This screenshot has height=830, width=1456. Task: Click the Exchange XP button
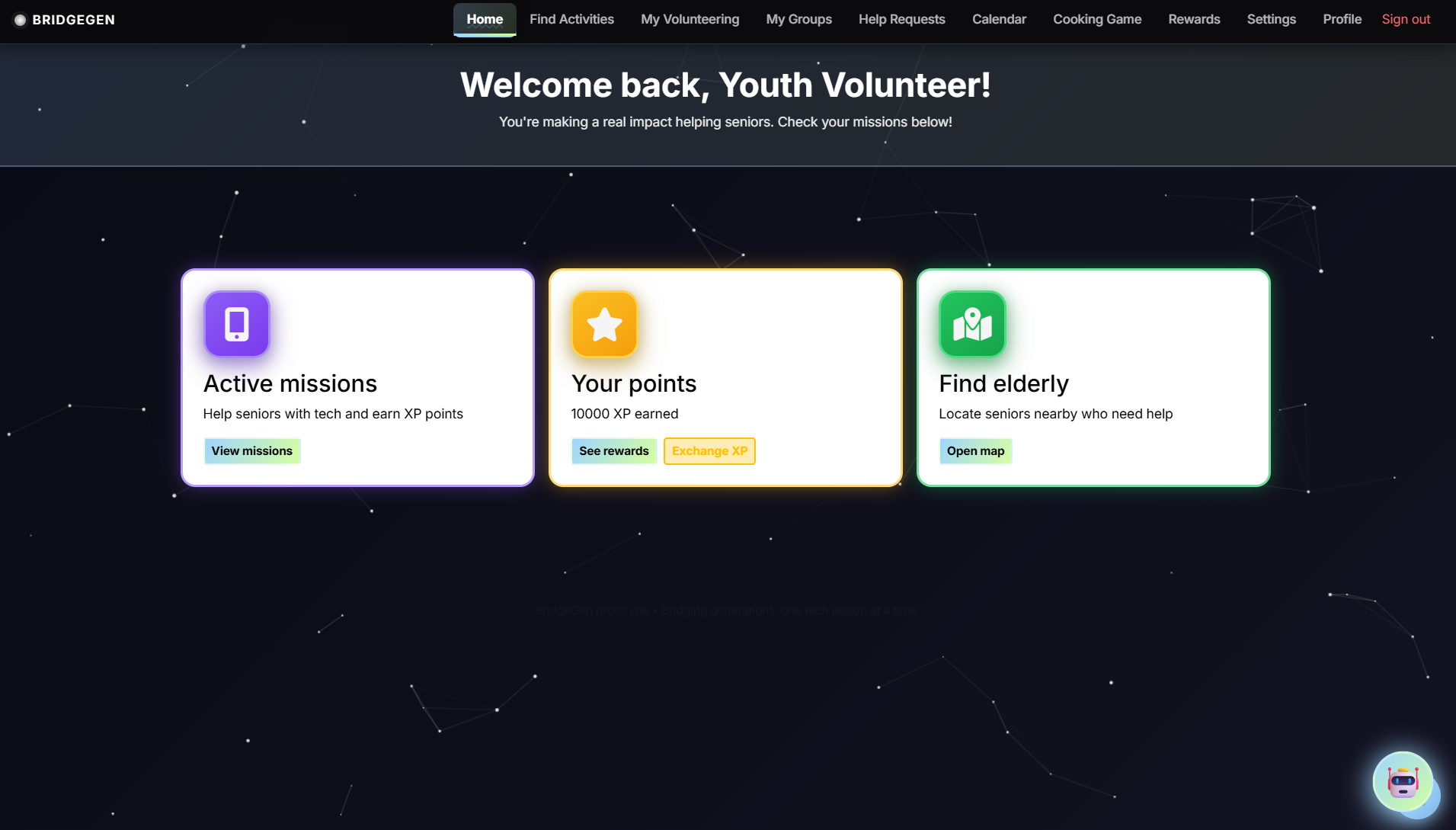tap(709, 451)
